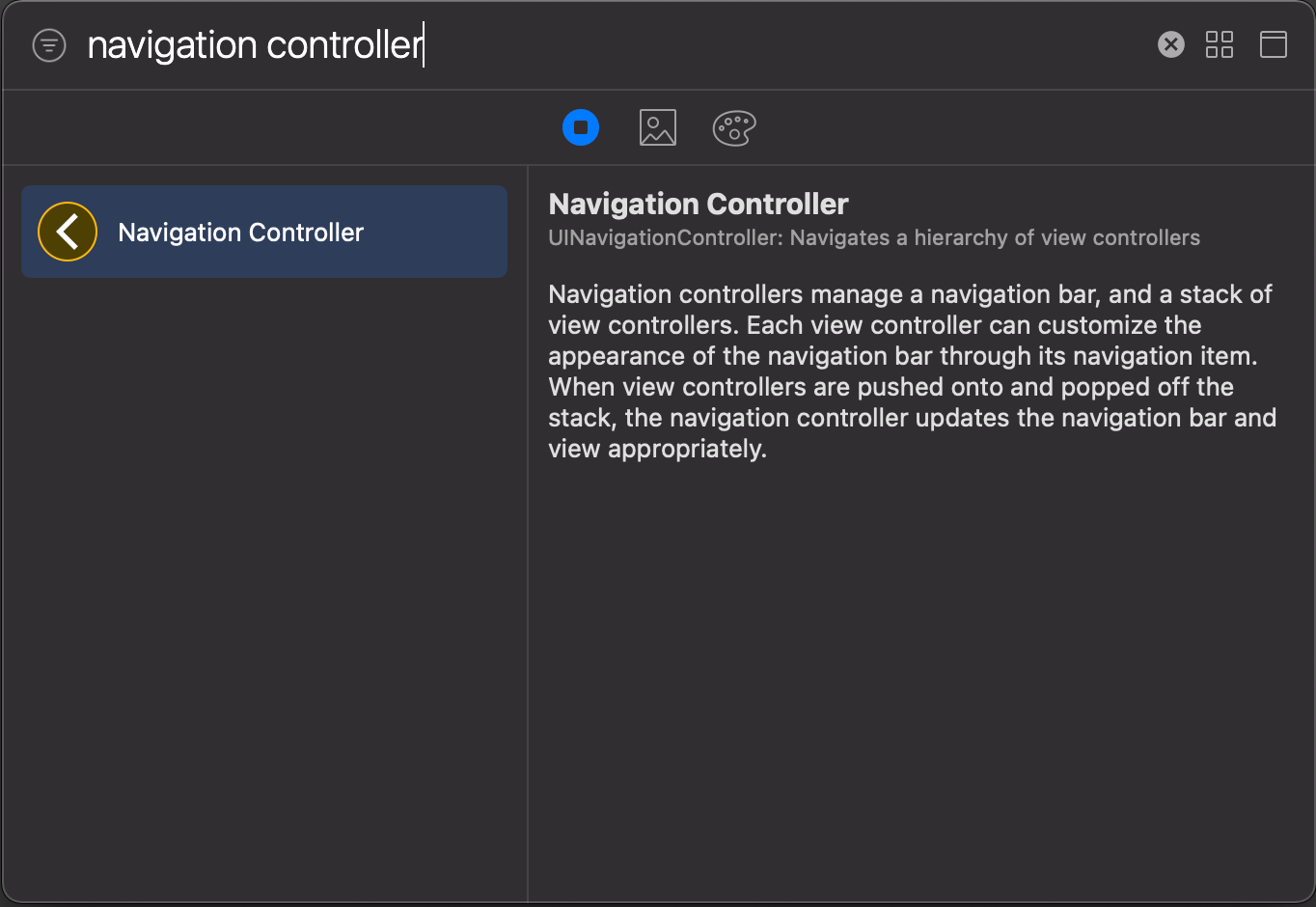Viewport: 1316px width, 907px height.
Task: Select the Navigation Controller result row
Action: pyautogui.click(x=264, y=232)
